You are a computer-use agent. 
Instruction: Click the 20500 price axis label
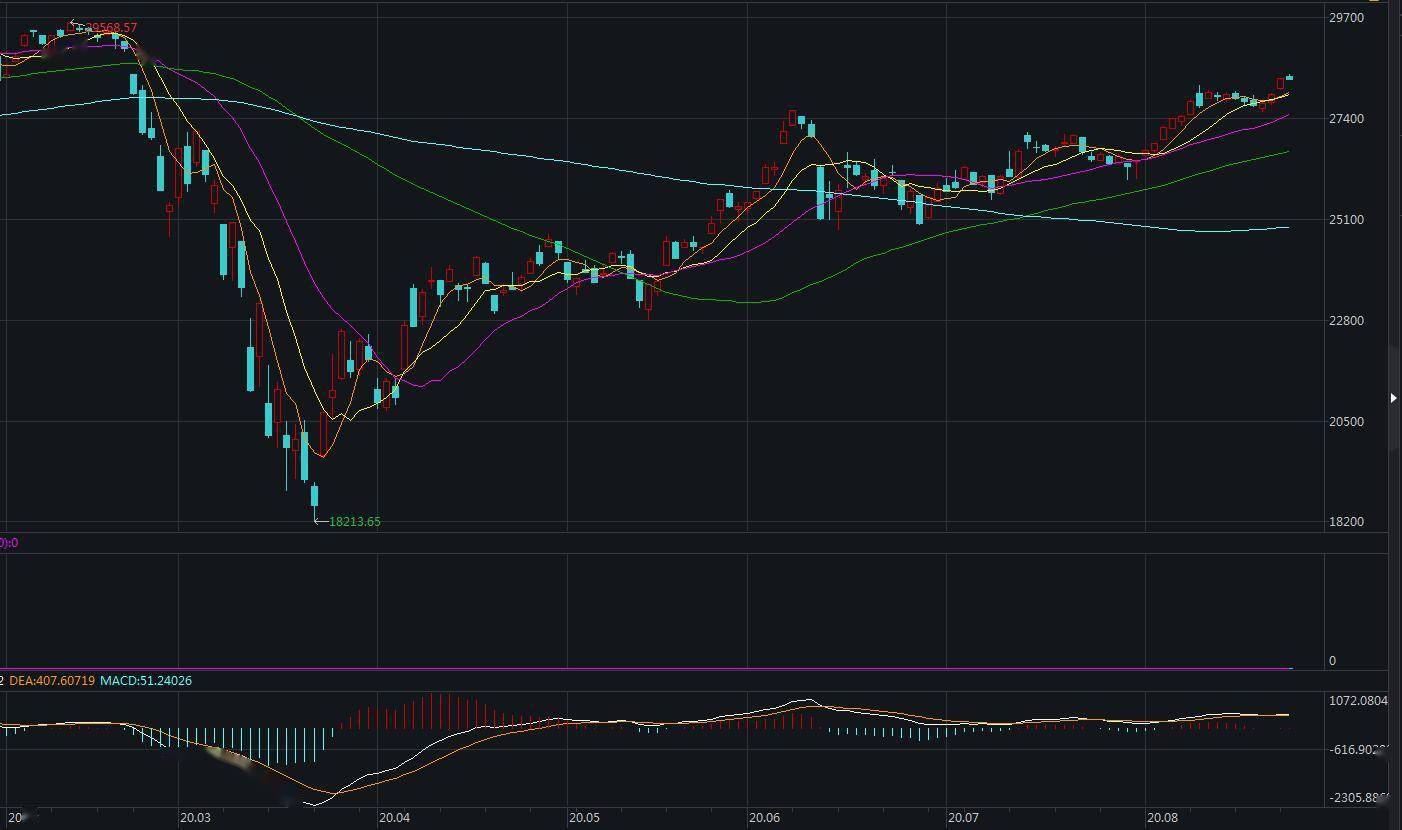coord(1346,422)
